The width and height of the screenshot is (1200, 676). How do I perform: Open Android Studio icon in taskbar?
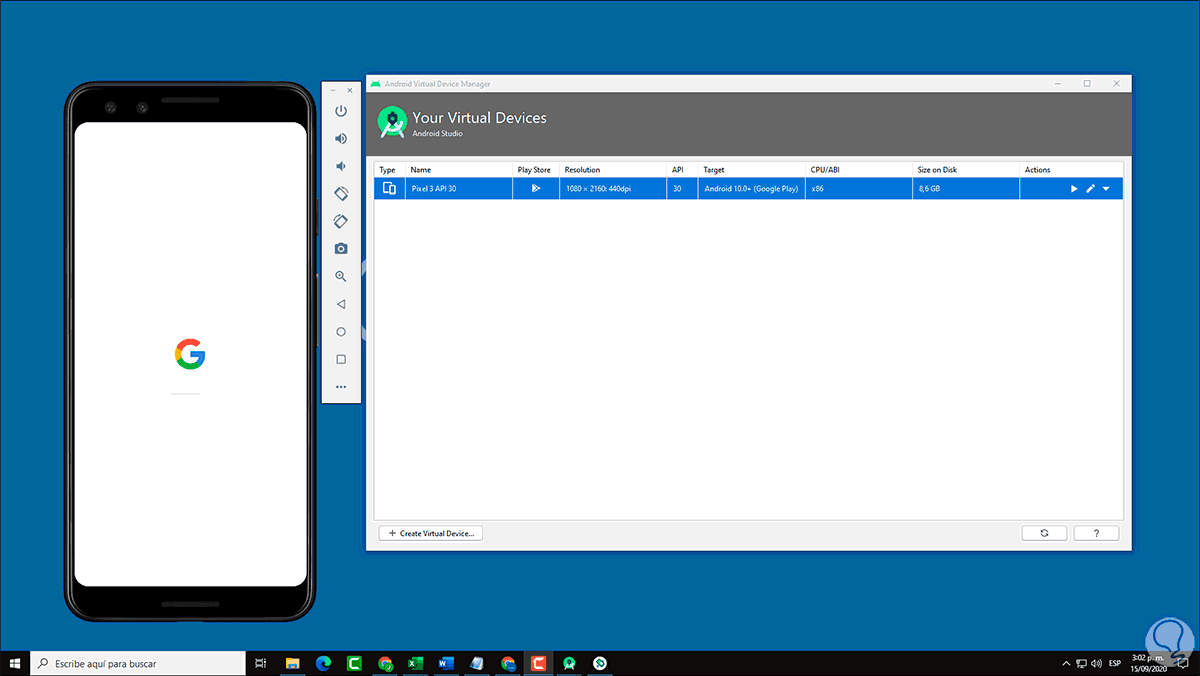[x=569, y=662]
